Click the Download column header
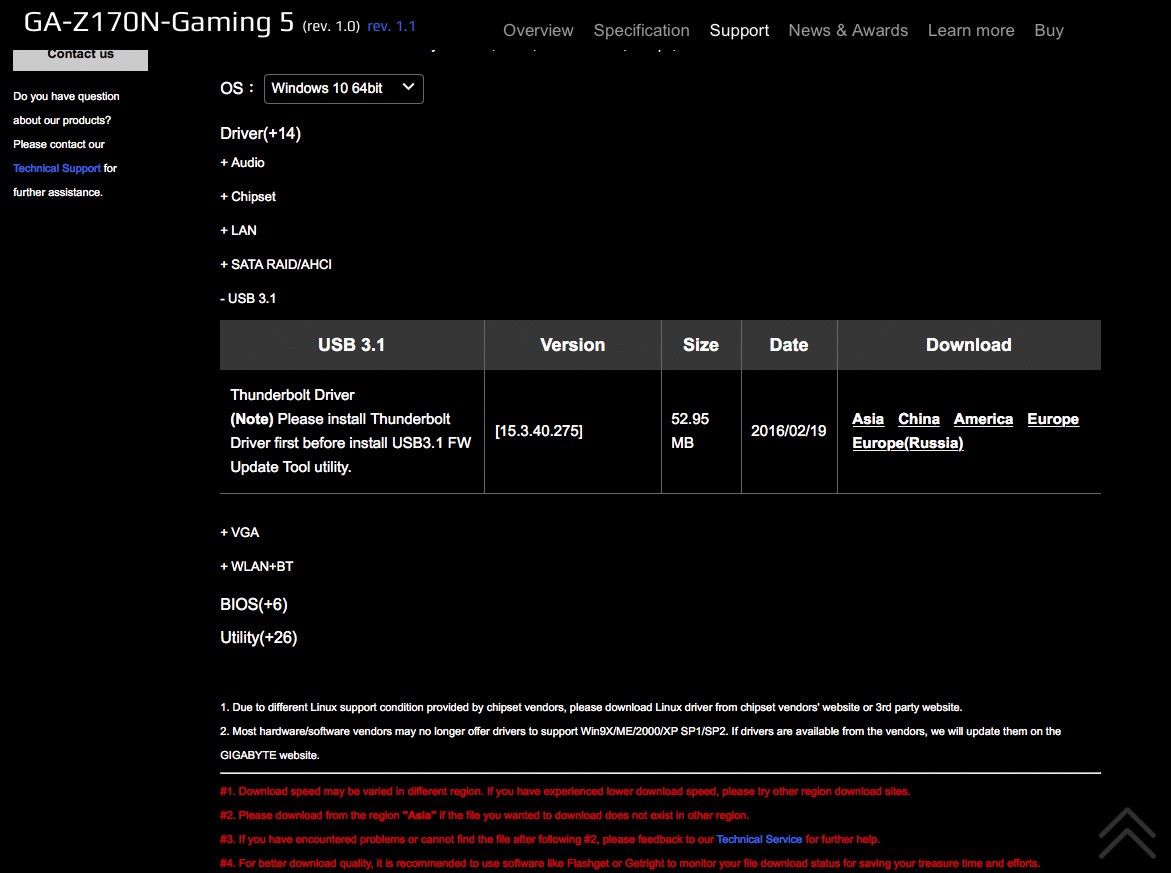The height and width of the screenshot is (873, 1171). pyautogui.click(x=969, y=345)
